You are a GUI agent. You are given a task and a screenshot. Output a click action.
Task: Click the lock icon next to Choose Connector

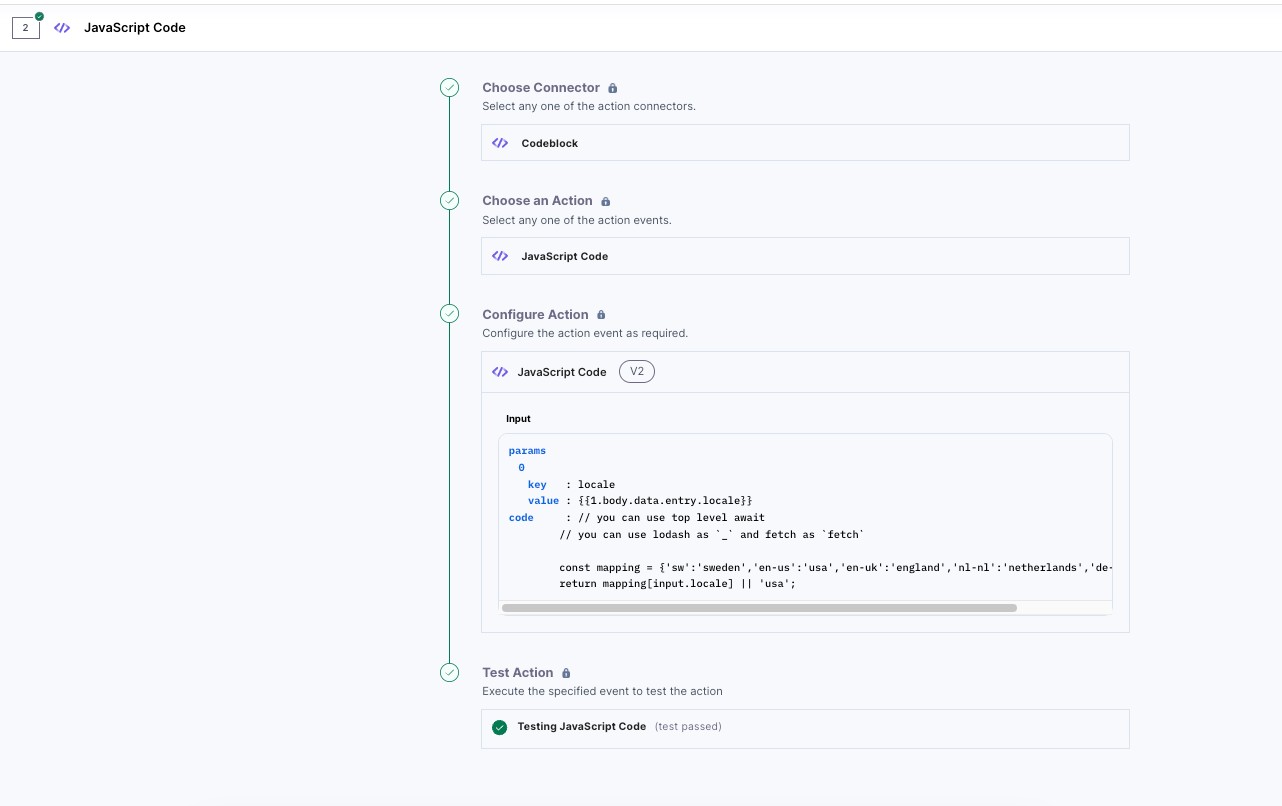(x=613, y=88)
